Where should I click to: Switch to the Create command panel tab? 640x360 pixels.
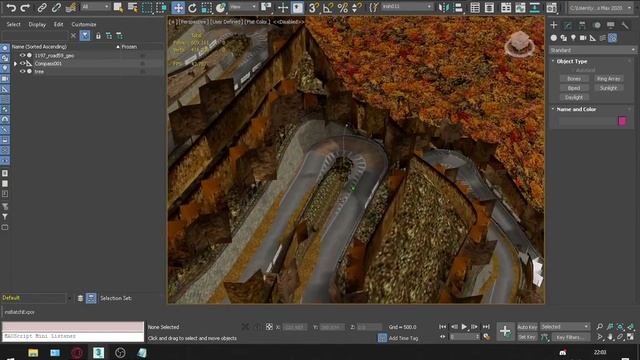553,25
